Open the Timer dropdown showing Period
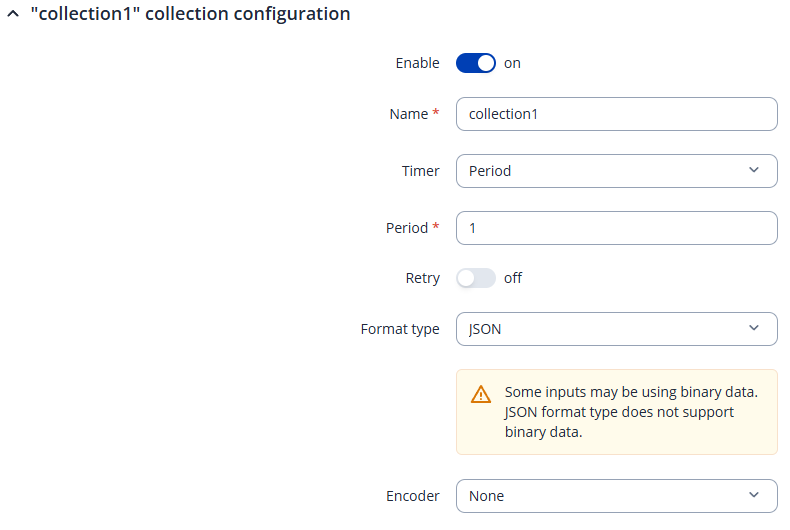This screenshot has height=530, width=790. click(x=600, y=171)
